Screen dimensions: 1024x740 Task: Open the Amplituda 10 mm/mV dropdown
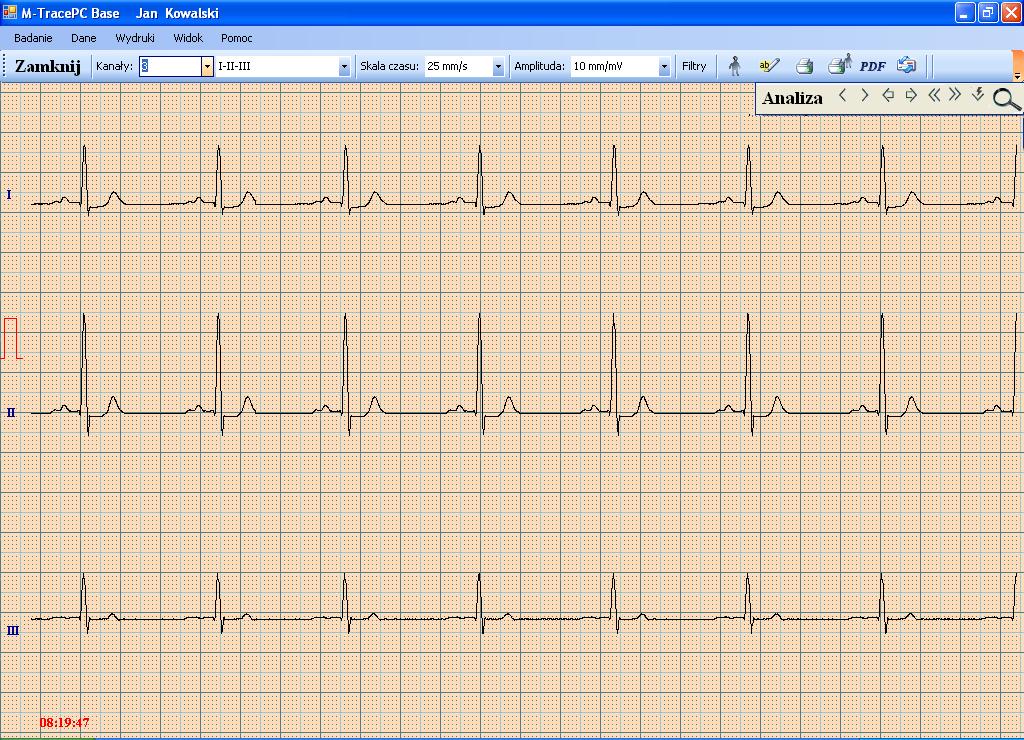tap(664, 66)
